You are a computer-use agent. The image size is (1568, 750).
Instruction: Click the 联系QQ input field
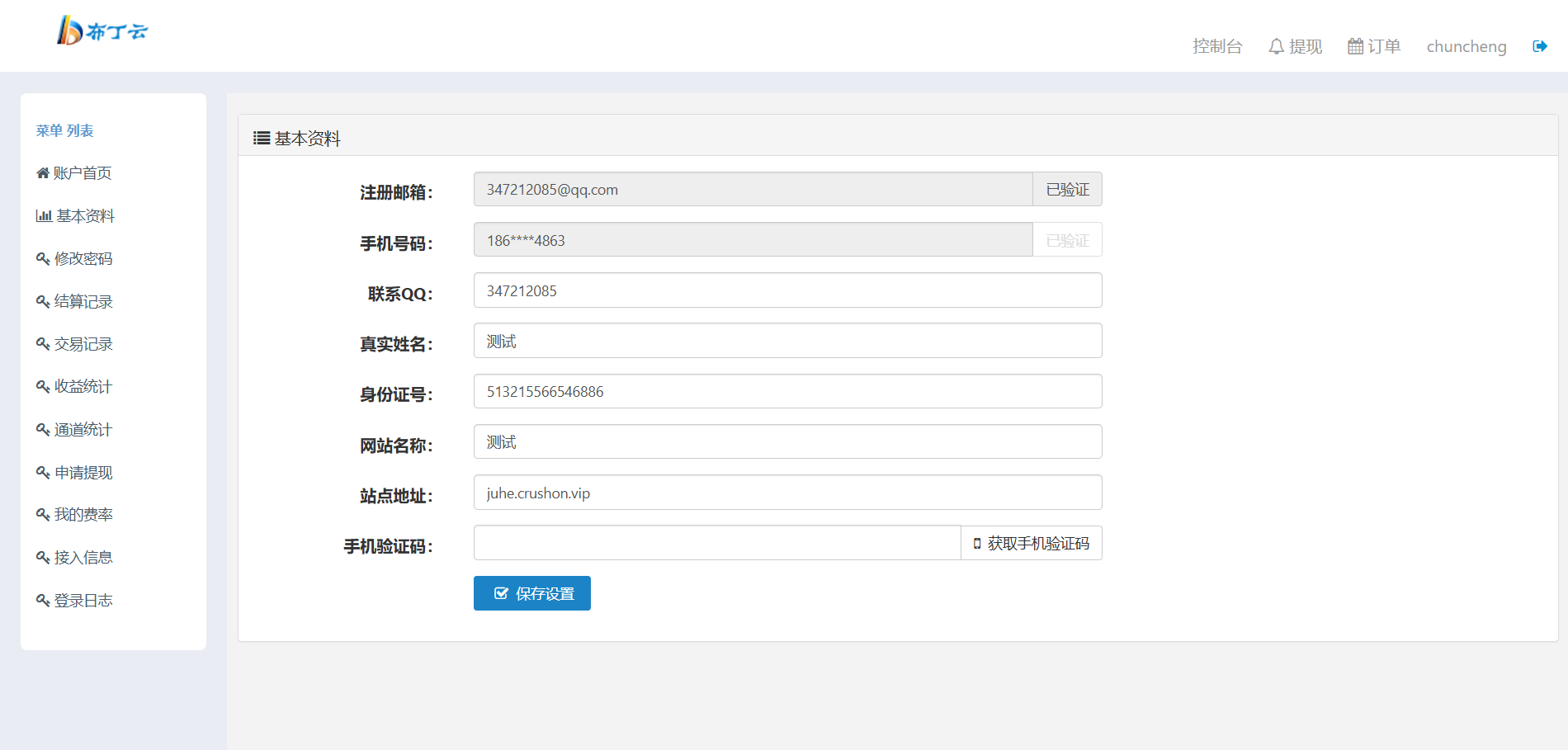787,291
